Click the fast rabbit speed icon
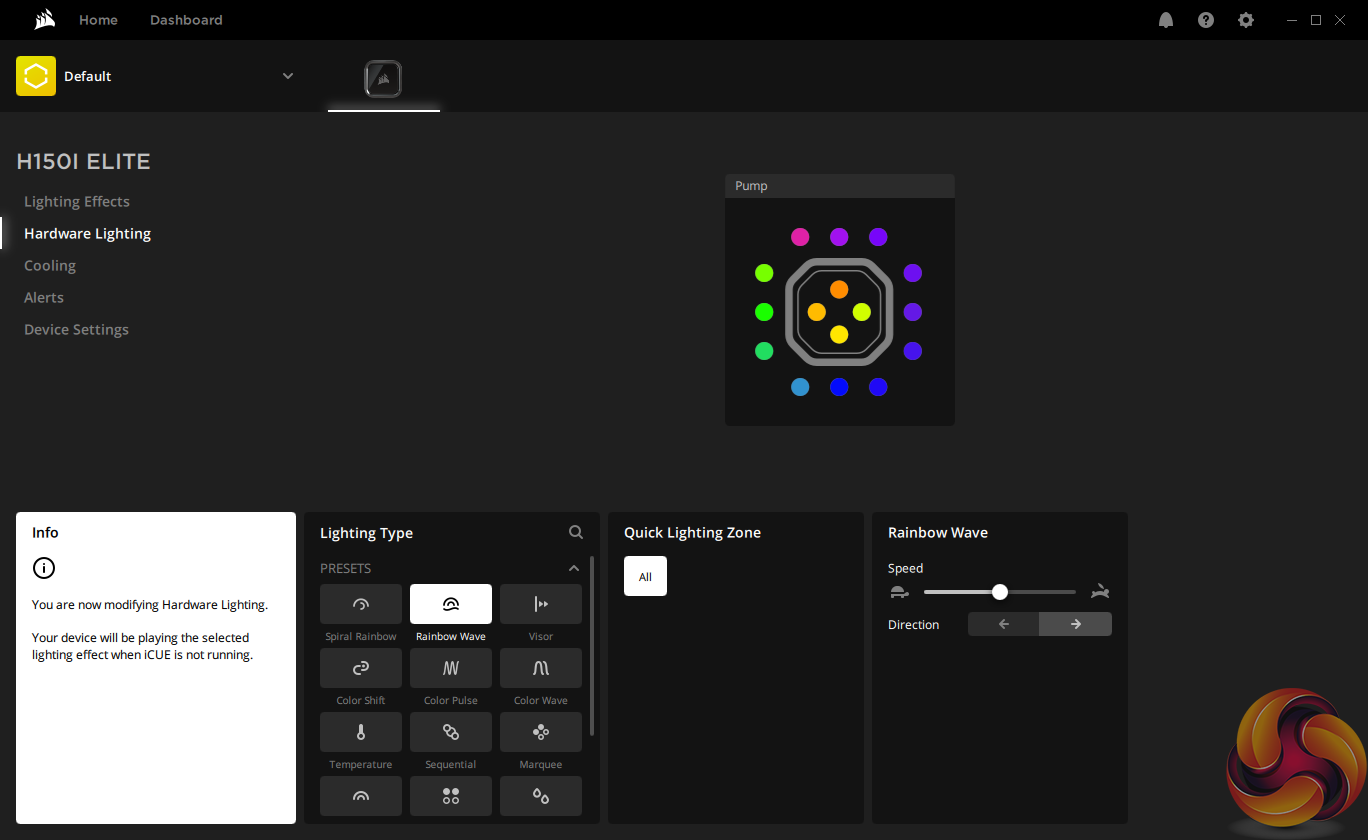1368x840 pixels. tap(1101, 591)
